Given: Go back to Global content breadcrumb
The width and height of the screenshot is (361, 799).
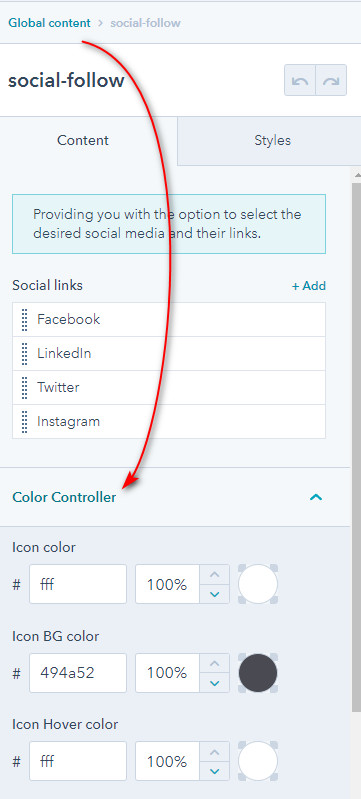Looking at the screenshot, I should tap(49, 23).
